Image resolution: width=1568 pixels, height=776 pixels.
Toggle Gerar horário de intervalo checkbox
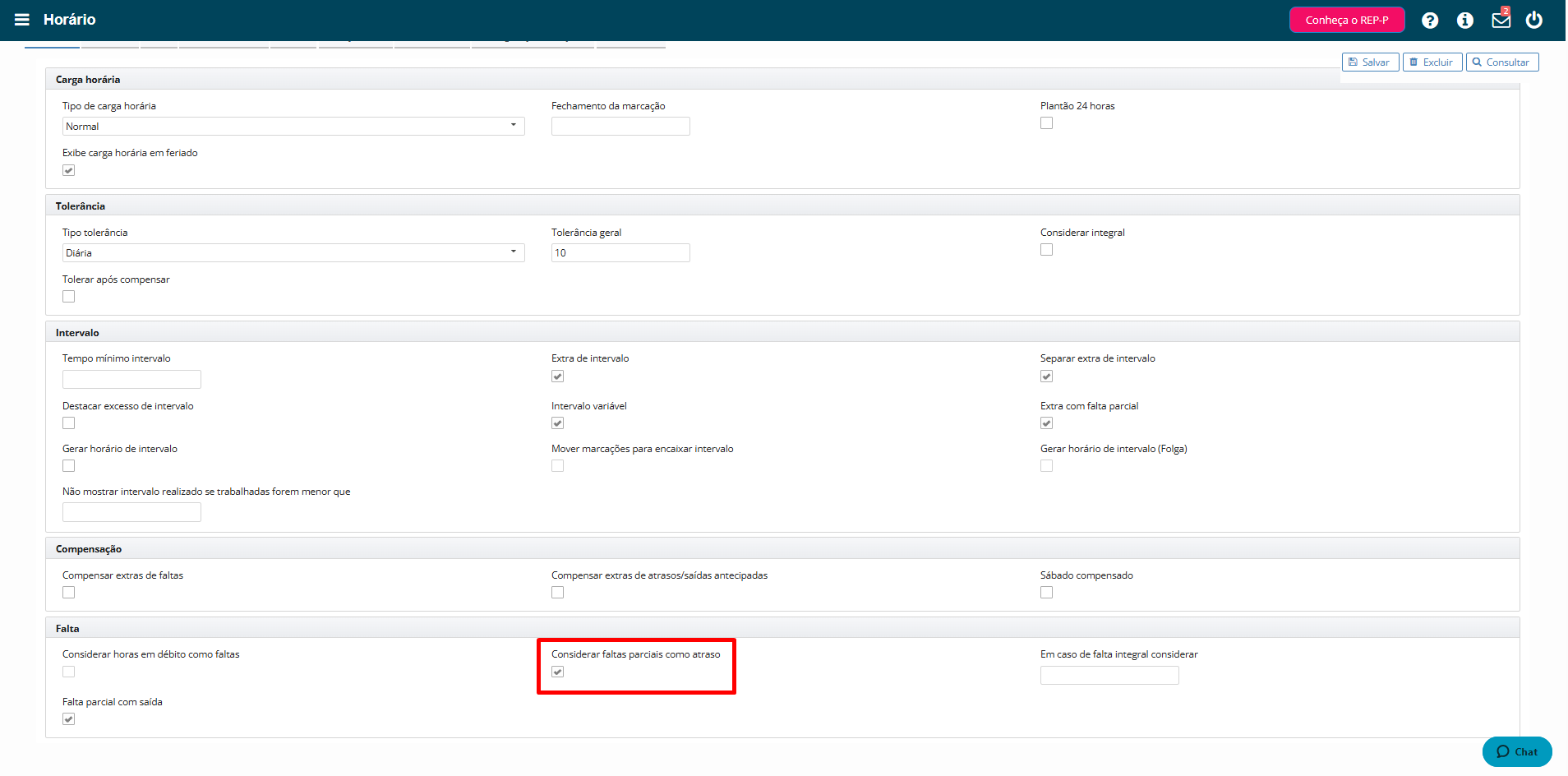click(x=68, y=466)
